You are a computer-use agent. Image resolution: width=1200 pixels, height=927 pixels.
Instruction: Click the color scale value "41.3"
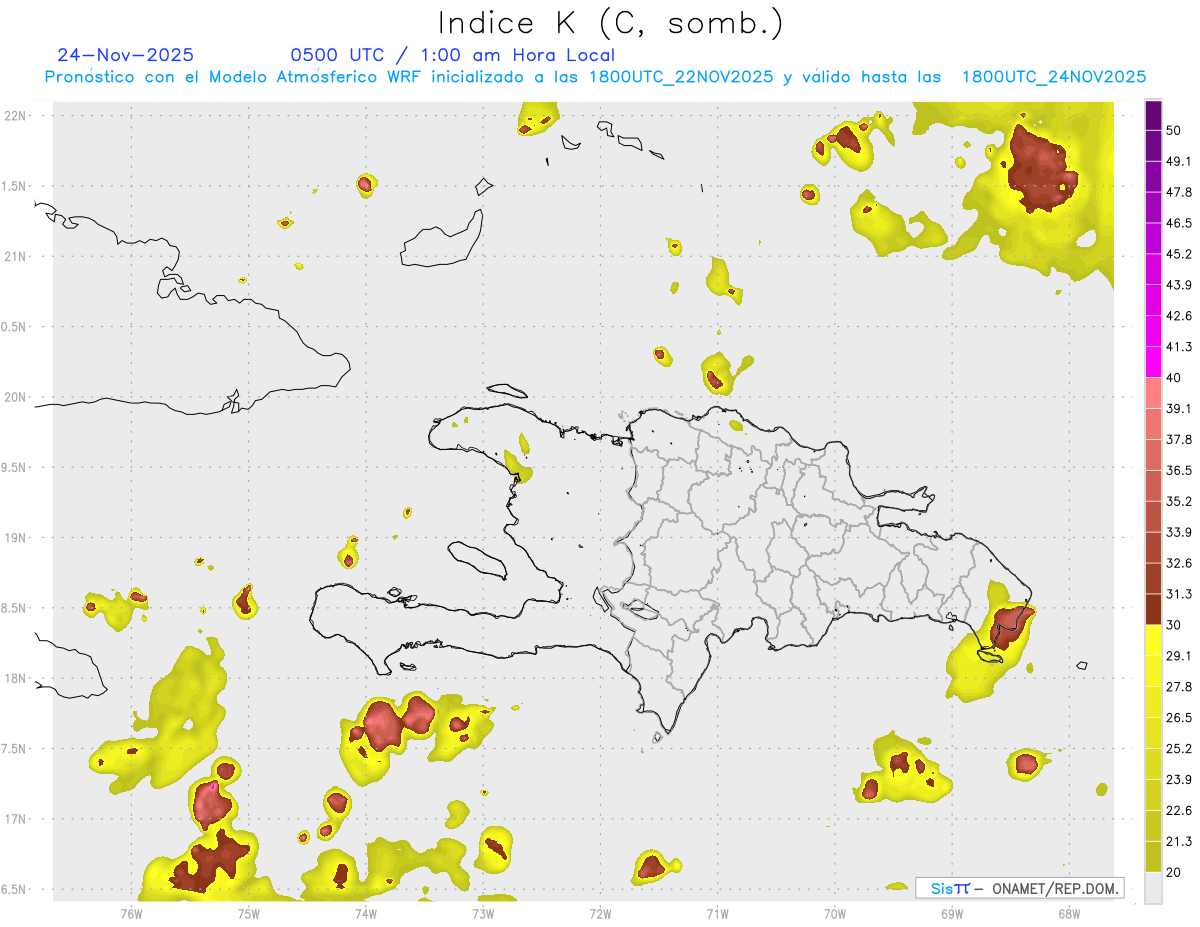[1178, 347]
